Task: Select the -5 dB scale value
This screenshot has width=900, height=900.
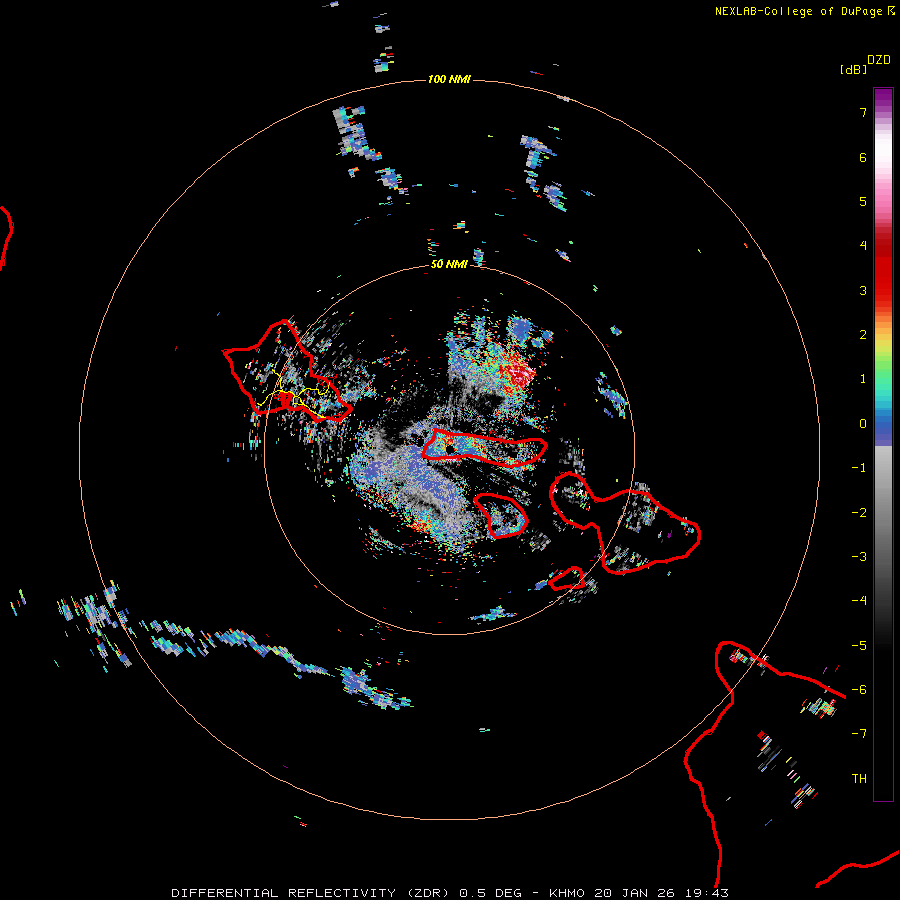Action: click(x=859, y=646)
